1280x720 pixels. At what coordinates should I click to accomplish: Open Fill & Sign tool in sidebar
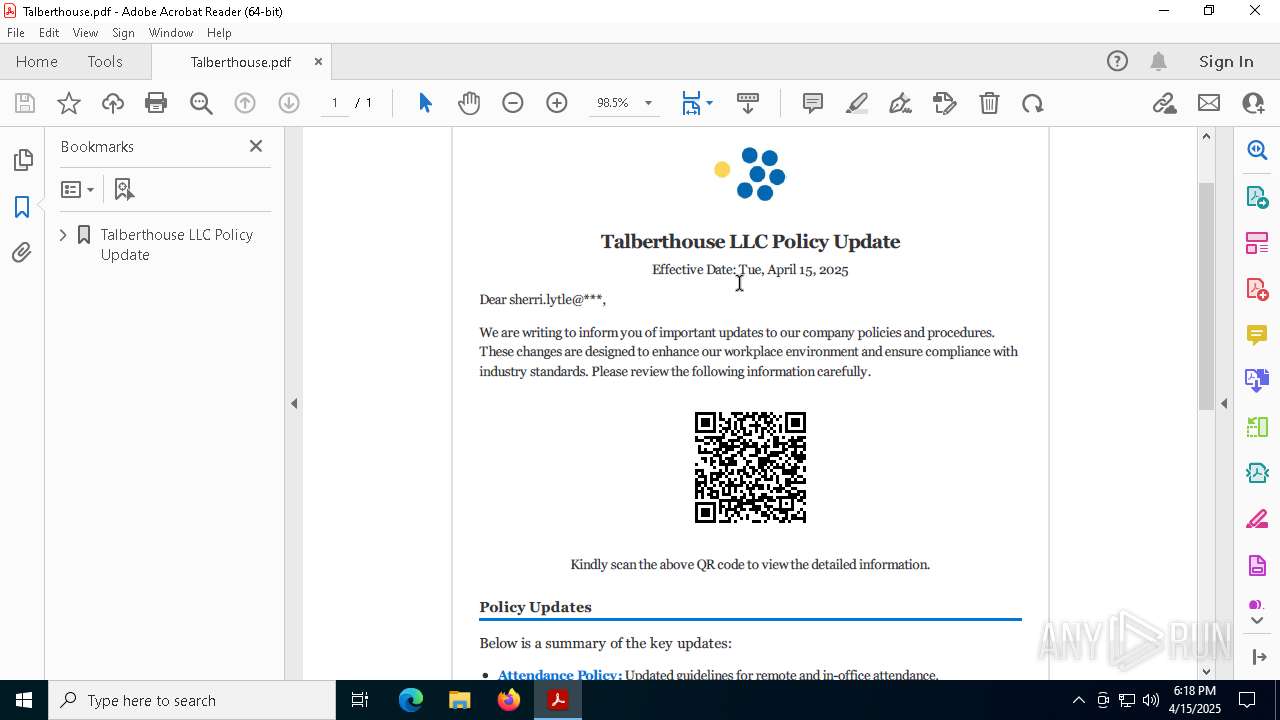point(1257,520)
